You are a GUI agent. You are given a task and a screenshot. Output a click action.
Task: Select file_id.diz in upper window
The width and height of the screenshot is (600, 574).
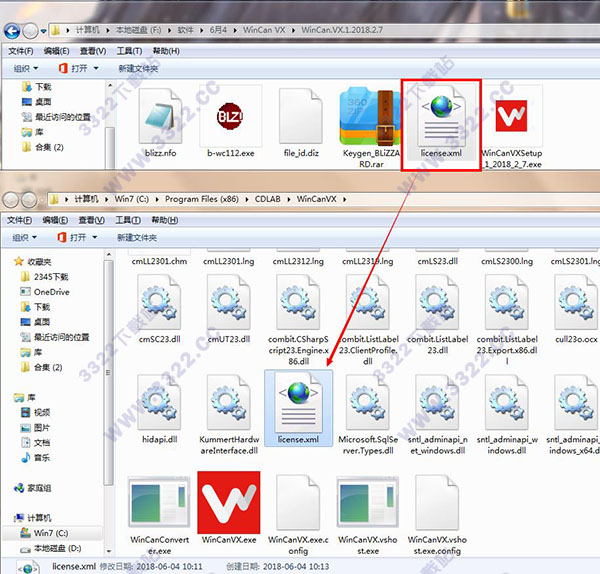pyautogui.click(x=301, y=123)
